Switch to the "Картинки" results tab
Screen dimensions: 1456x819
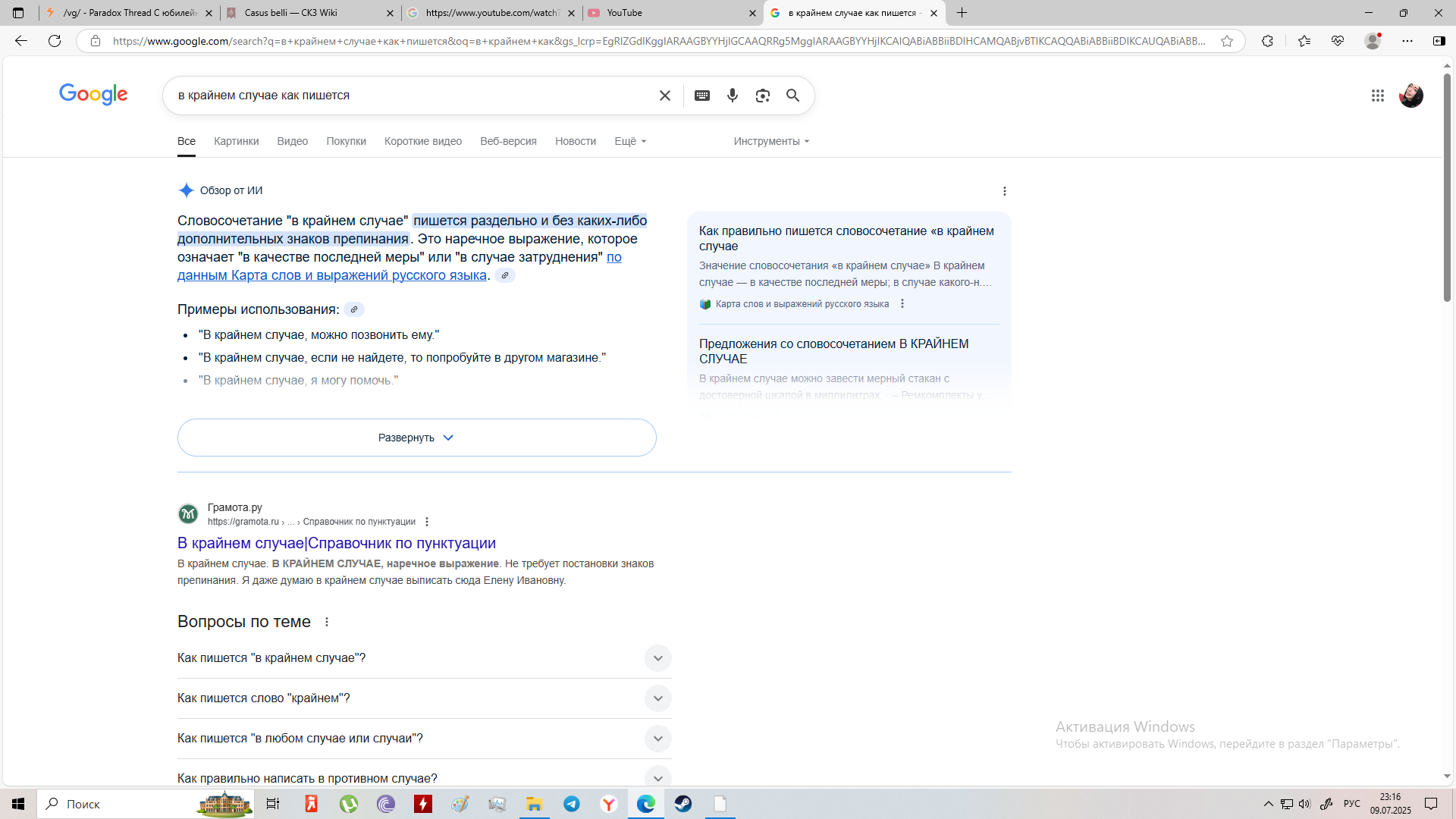pos(236,141)
